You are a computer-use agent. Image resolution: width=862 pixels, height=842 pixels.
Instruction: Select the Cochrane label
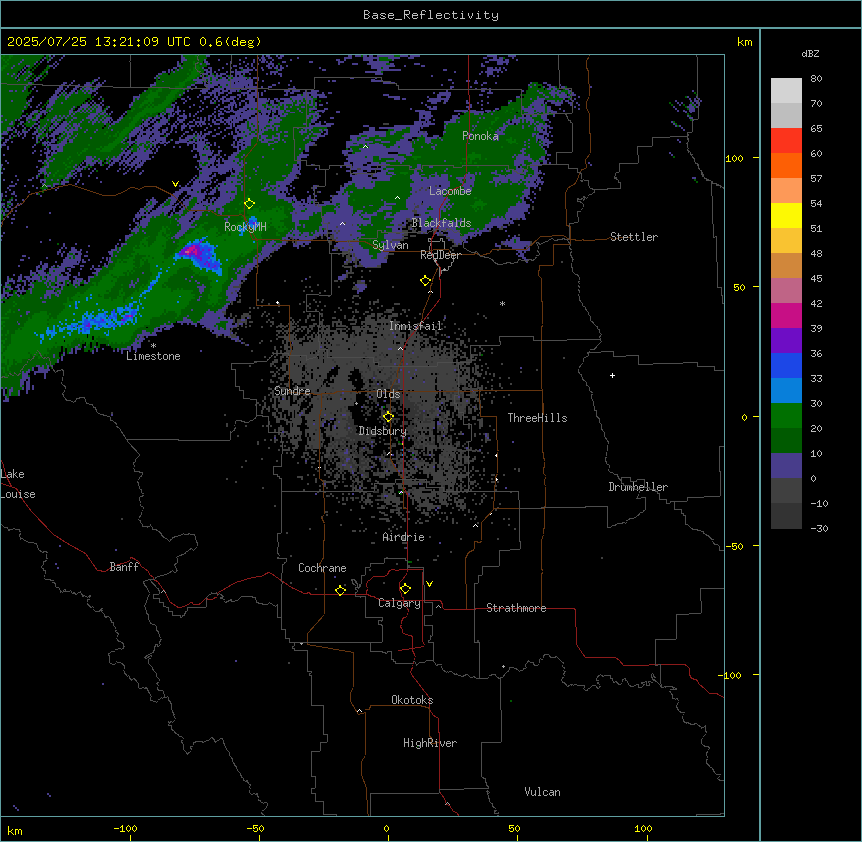coord(322,568)
